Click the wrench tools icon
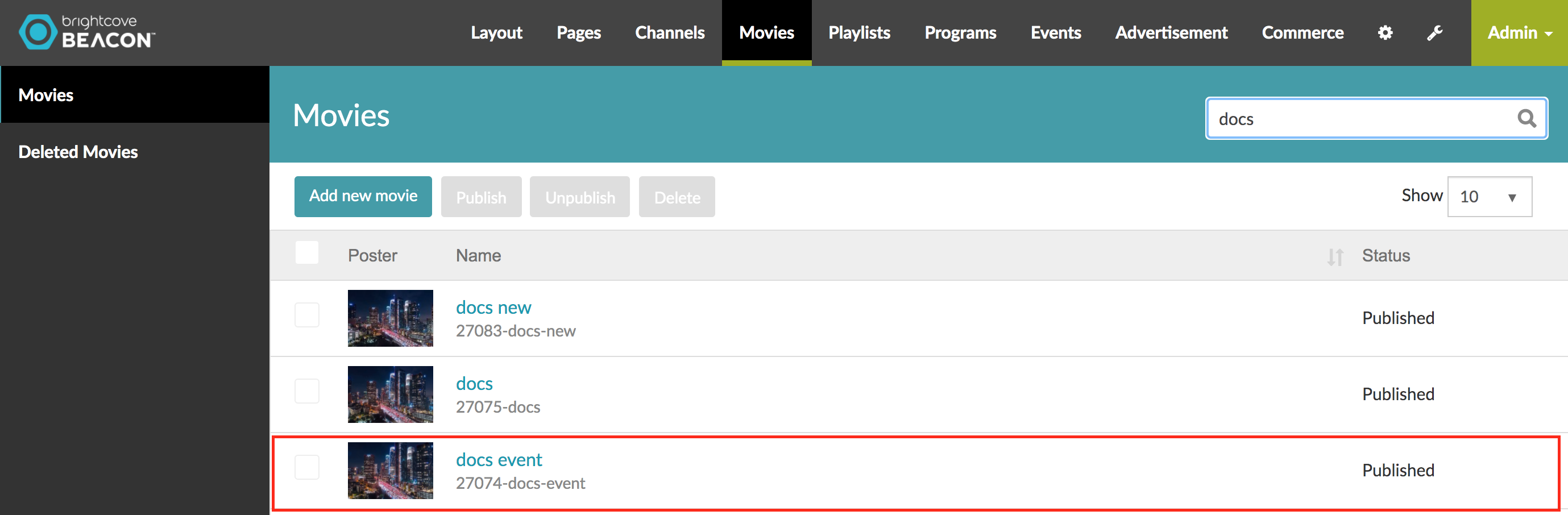1568x515 pixels. [1434, 33]
